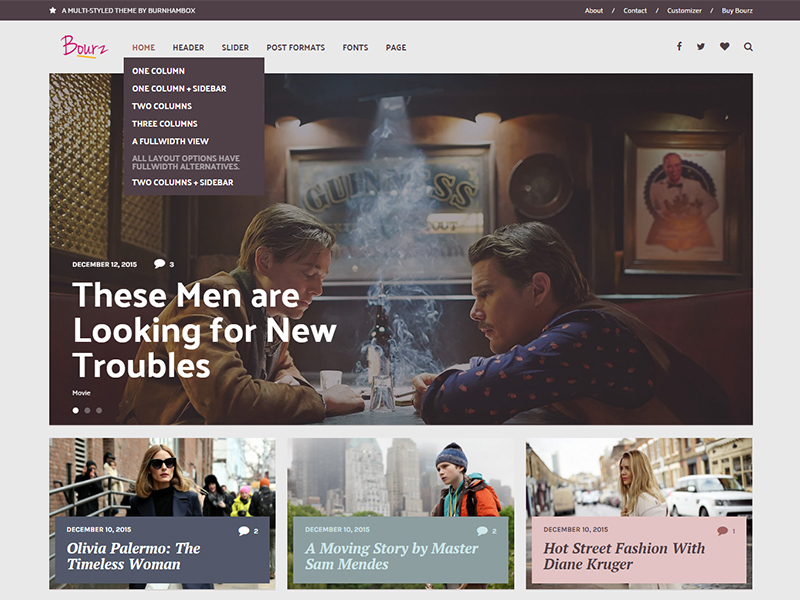Click the Buy Bourz link
The height and width of the screenshot is (600, 800).
pos(737,10)
